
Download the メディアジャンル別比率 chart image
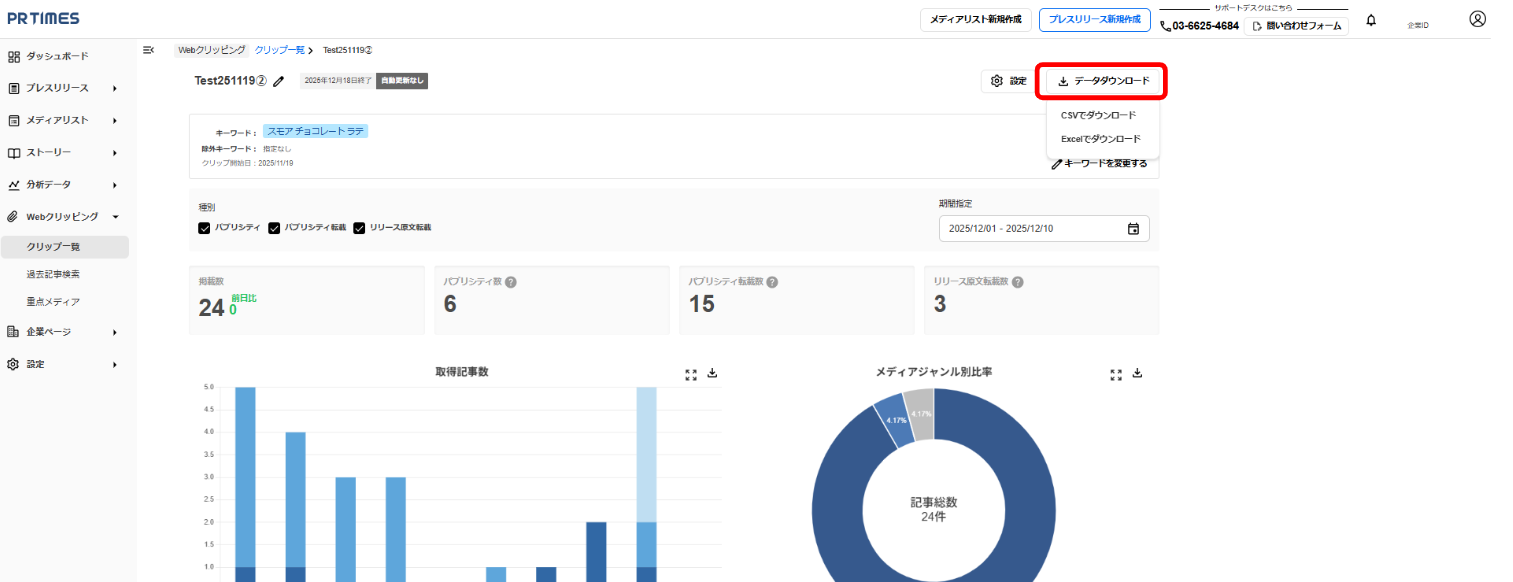[x=1136, y=373]
